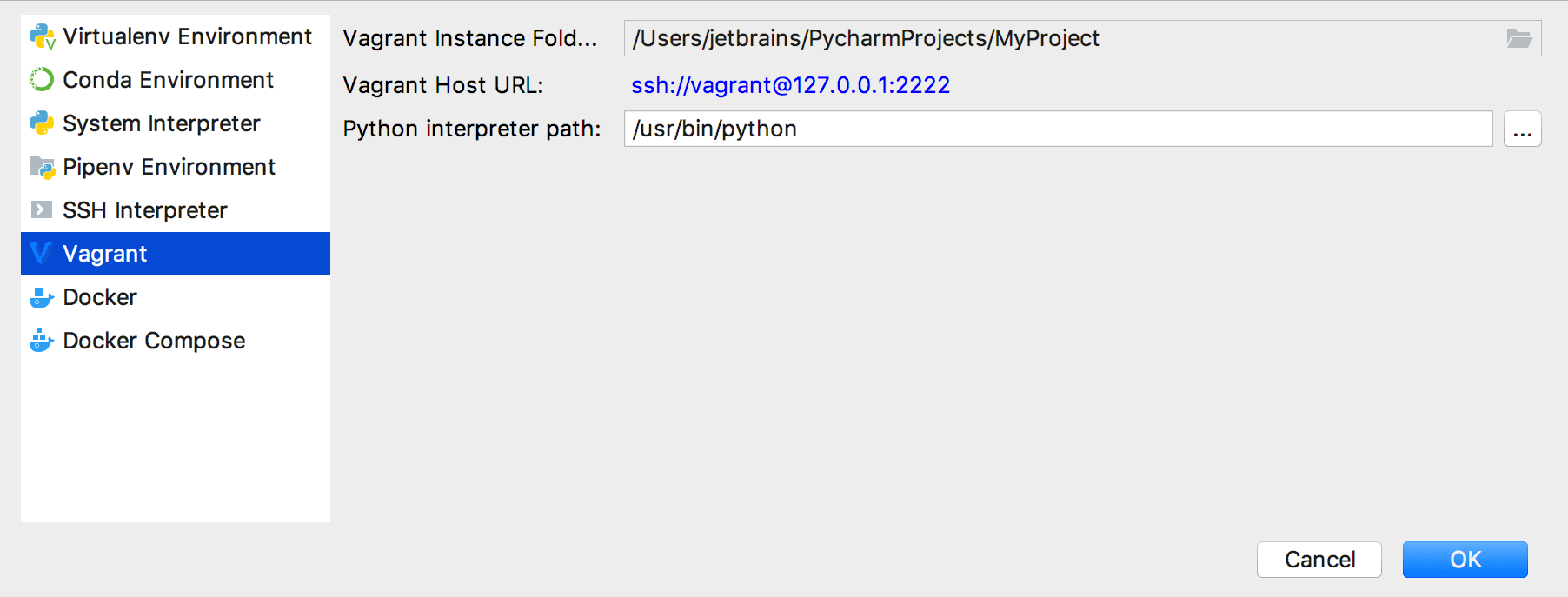1568x597 pixels.
Task: Confirm settings with OK
Action: click(x=1465, y=559)
